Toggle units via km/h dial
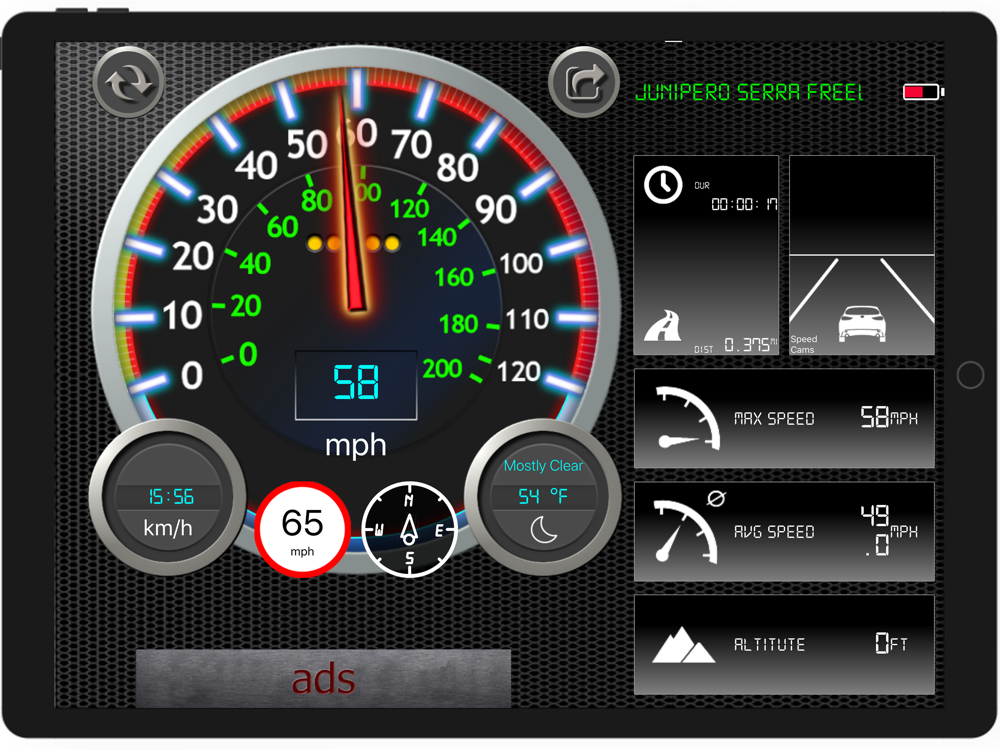 click(x=168, y=497)
